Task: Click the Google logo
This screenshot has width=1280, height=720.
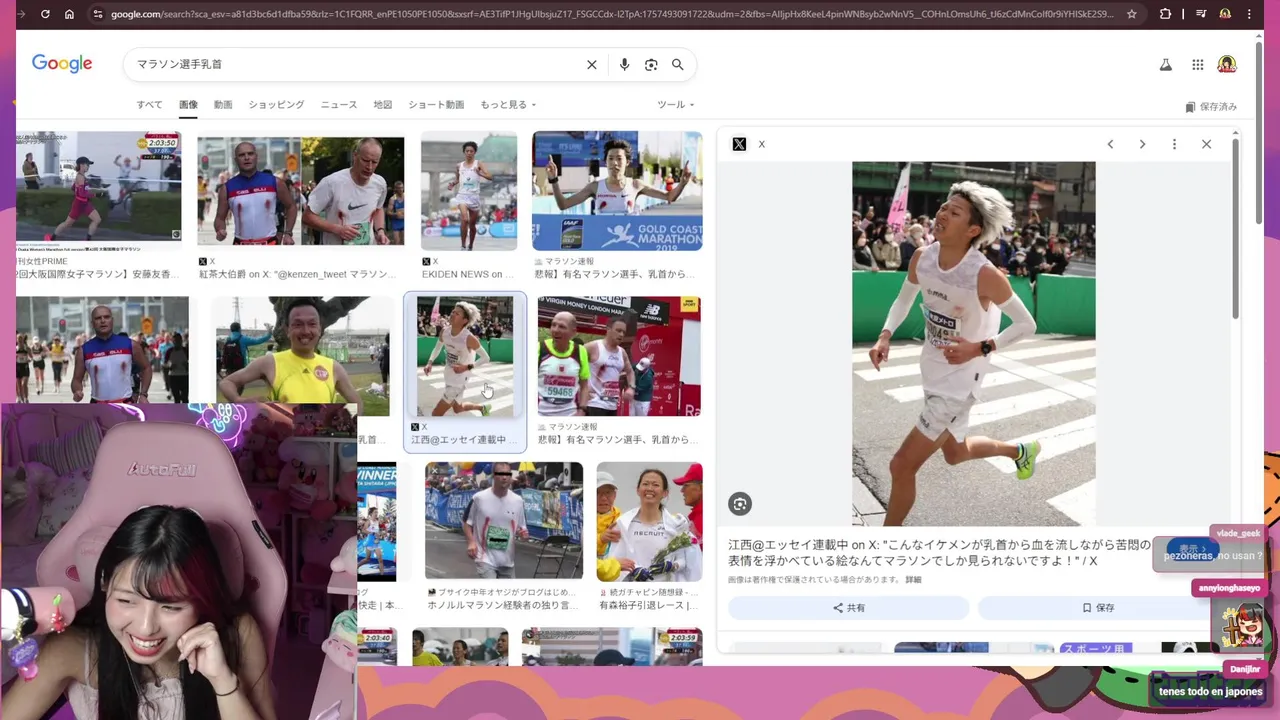Action: 62,64
